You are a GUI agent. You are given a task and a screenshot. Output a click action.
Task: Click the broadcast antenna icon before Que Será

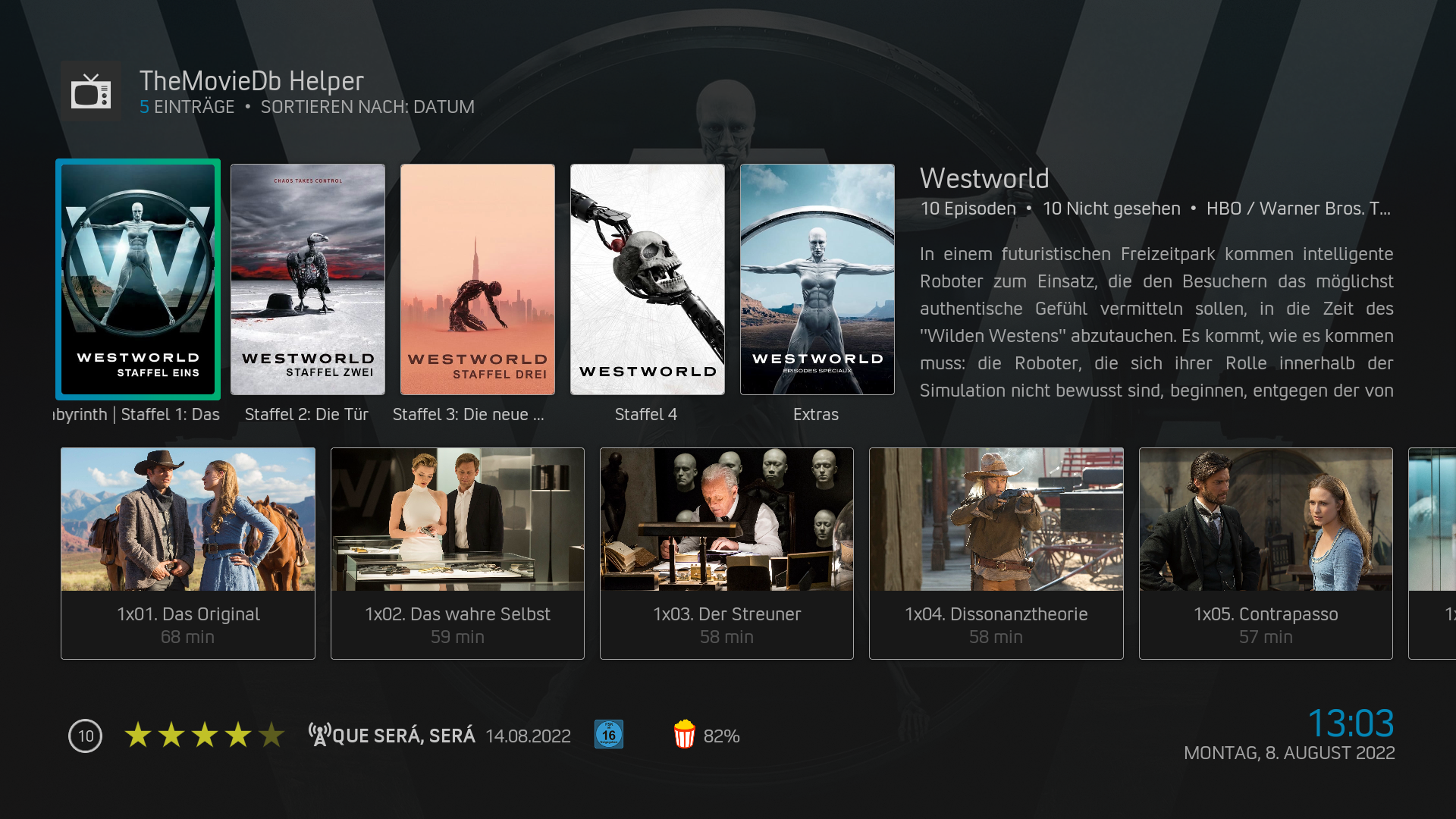tap(319, 735)
